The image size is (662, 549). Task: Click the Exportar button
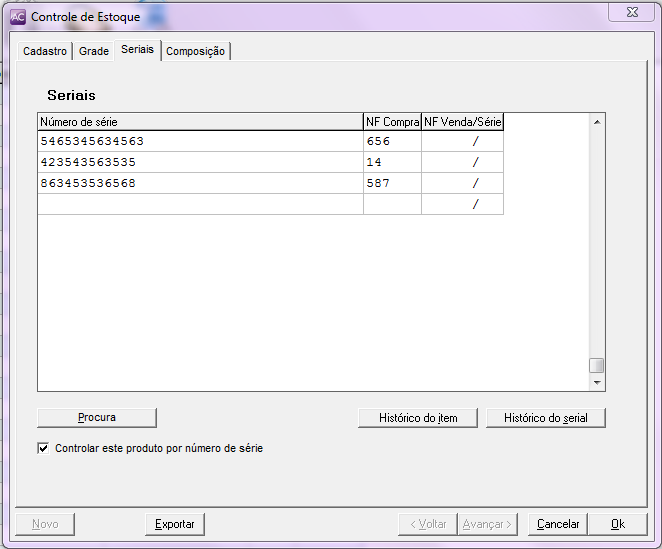175,524
